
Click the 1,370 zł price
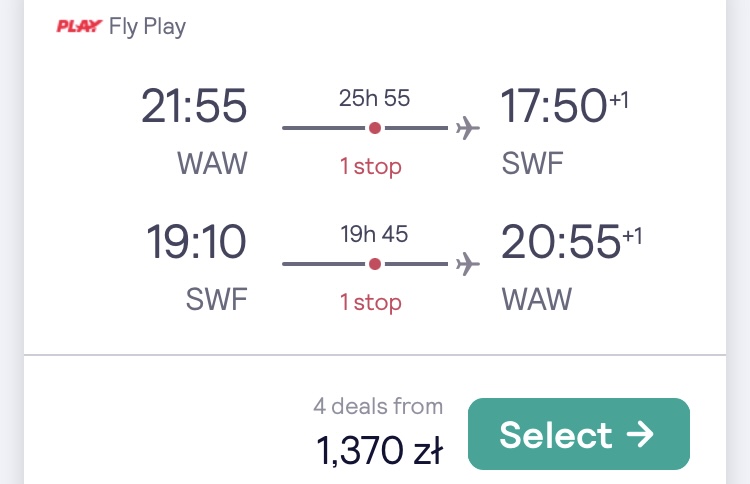coord(380,450)
